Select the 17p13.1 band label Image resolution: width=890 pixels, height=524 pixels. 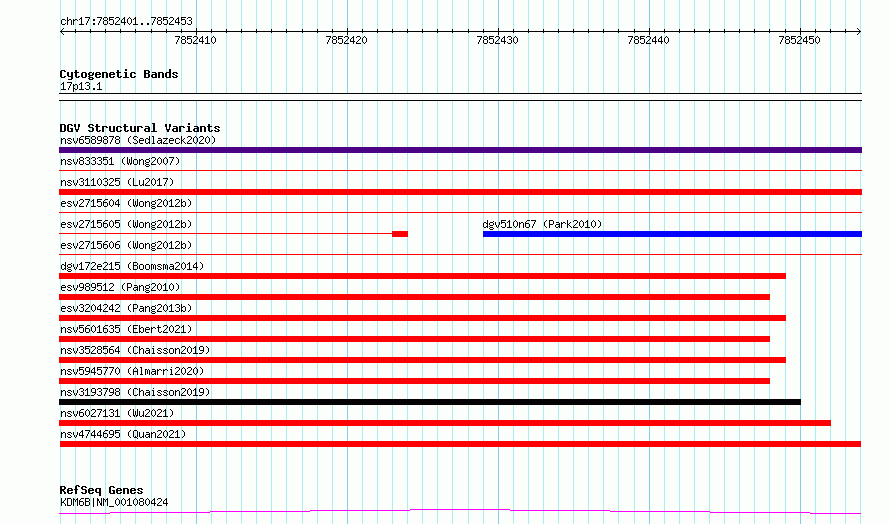tap(81, 86)
